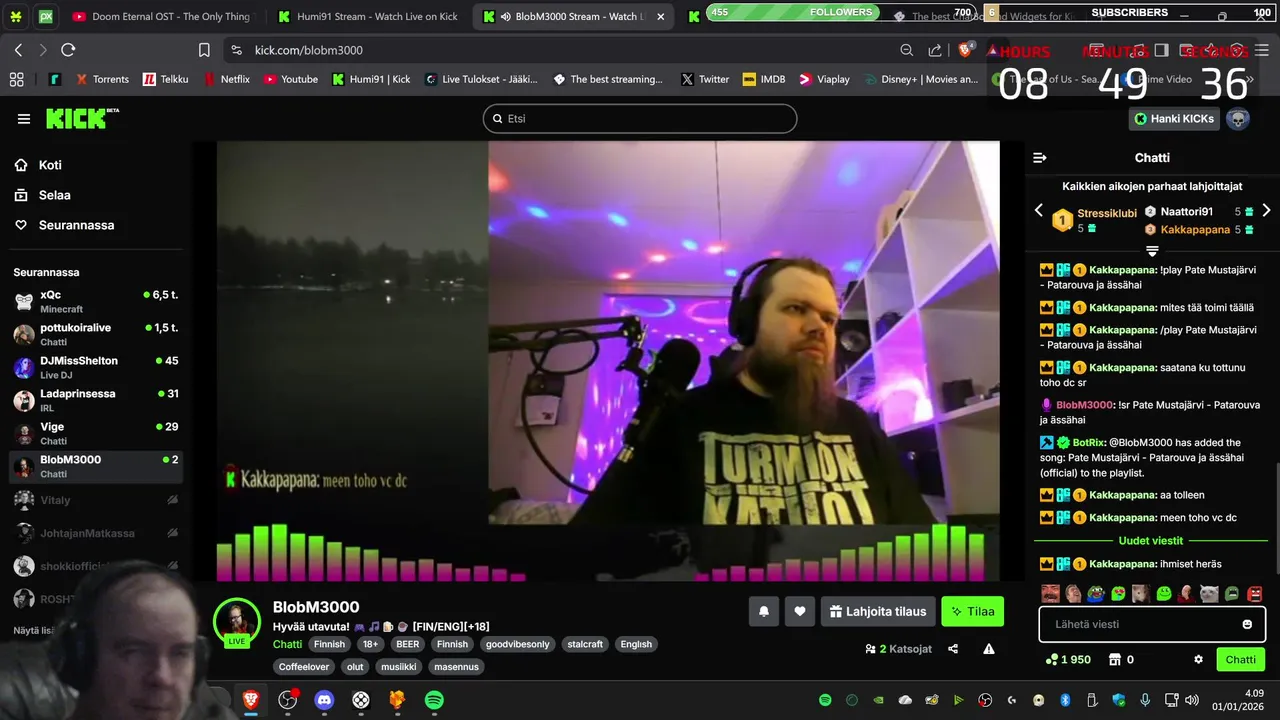Toggle notifications bell for BlobM3000

(764, 611)
